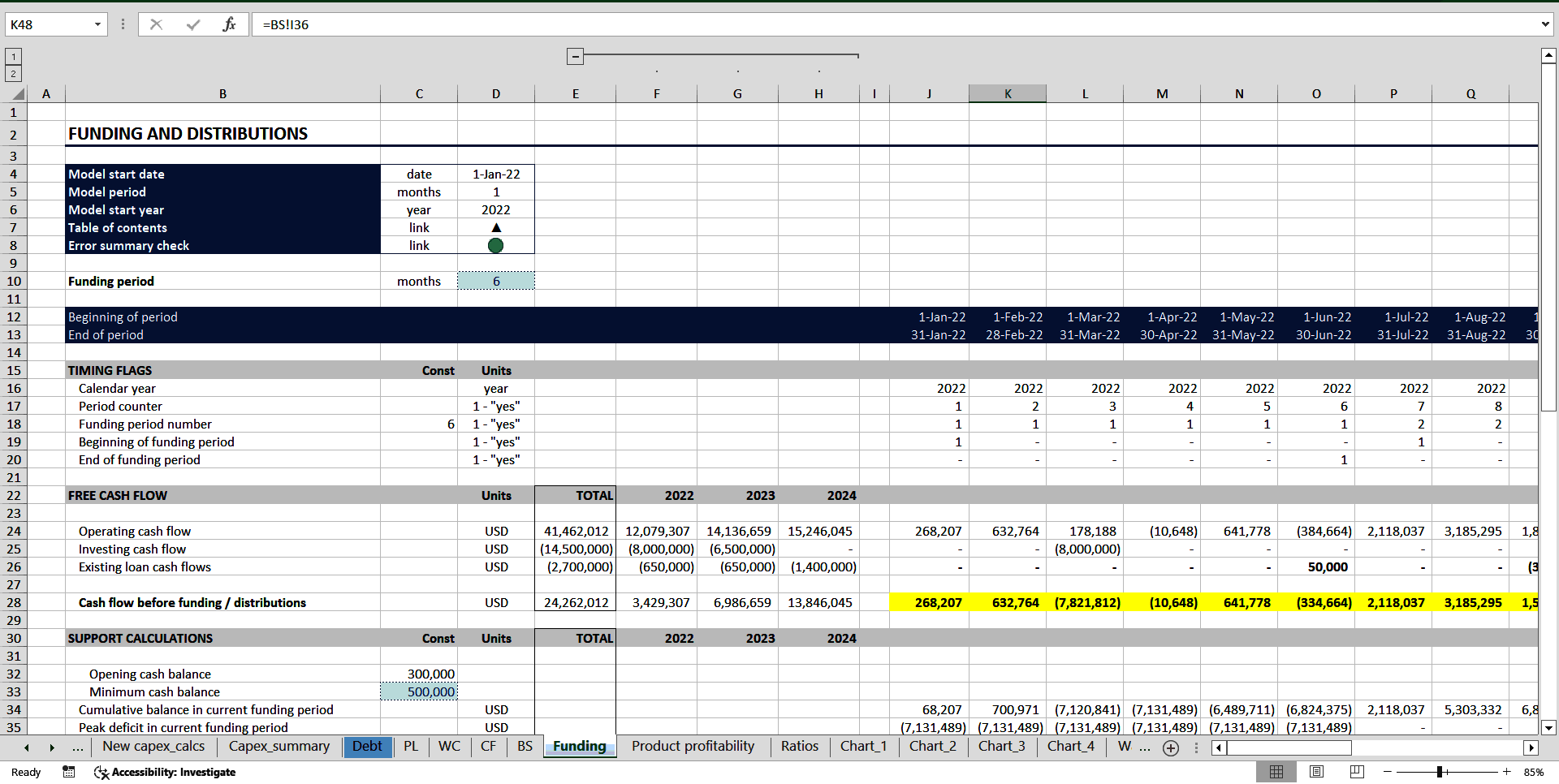
Task: Select the 1-Jan-22 model start date cell
Action: [x=496, y=174]
